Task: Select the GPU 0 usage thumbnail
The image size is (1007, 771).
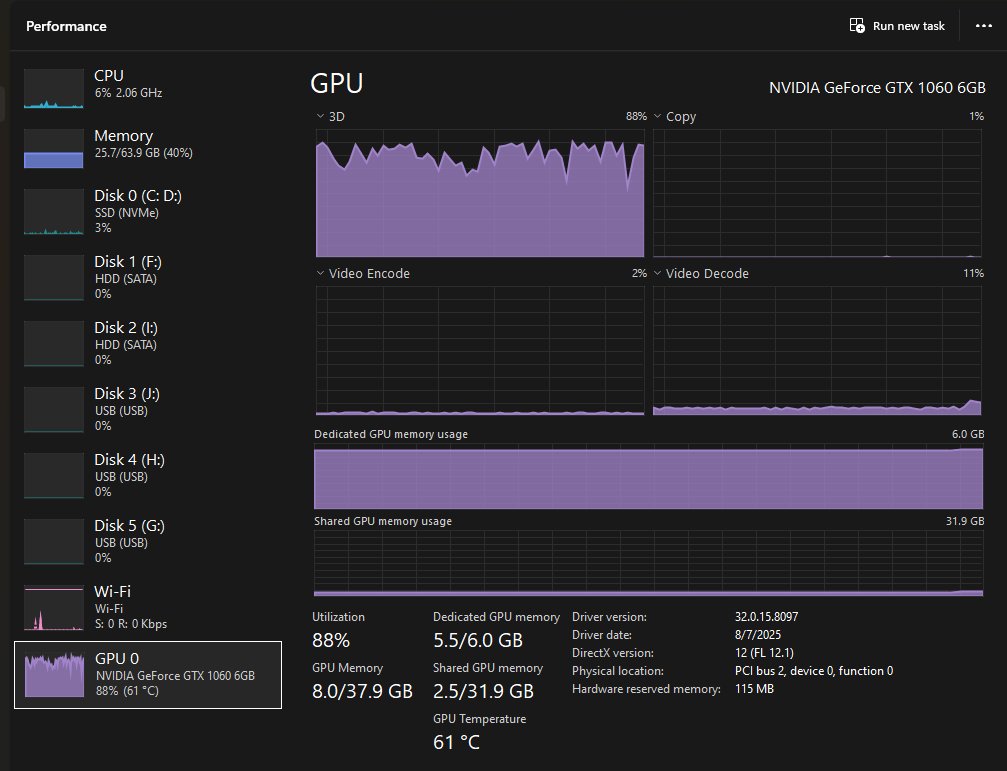Action: pos(54,674)
